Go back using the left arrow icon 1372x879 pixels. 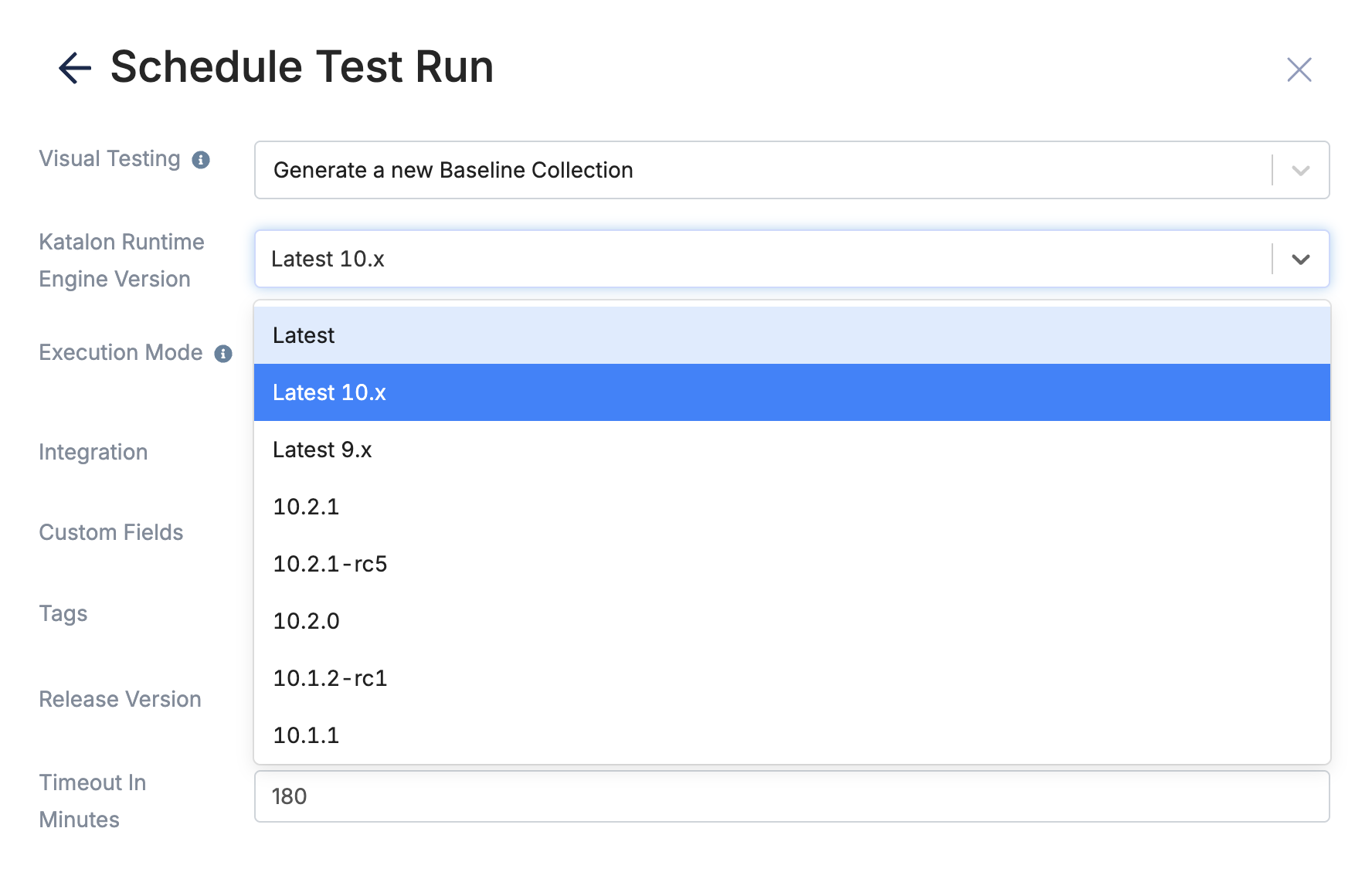[75, 68]
